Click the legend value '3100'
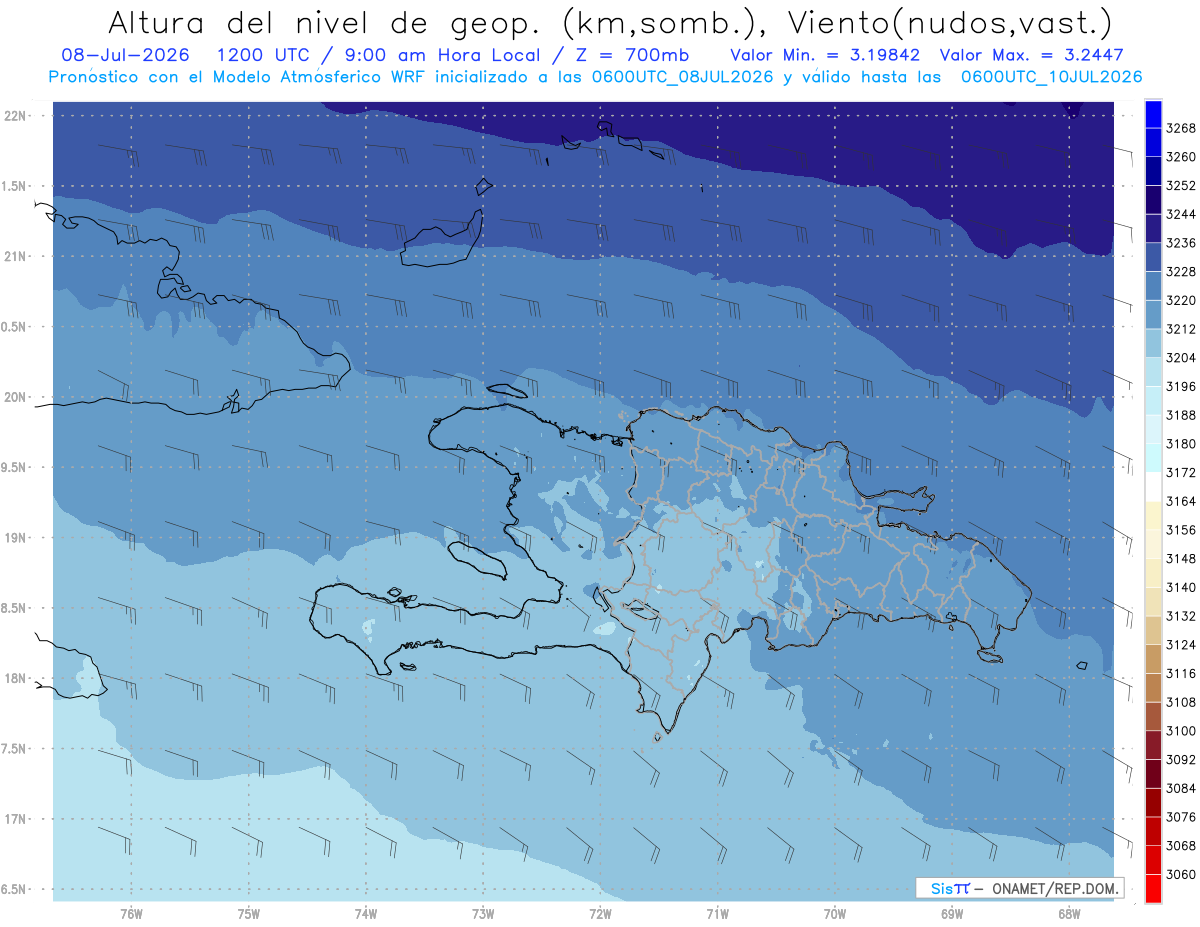This screenshot has height=927, width=1200. tap(1181, 731)
